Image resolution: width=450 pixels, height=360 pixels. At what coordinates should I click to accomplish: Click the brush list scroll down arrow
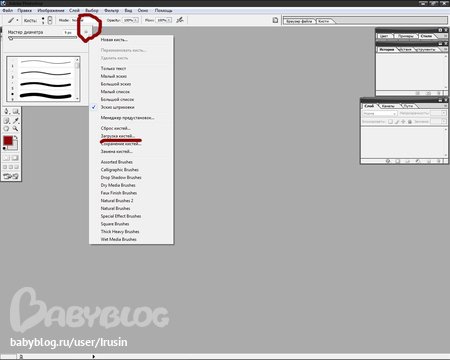[77, 98]
